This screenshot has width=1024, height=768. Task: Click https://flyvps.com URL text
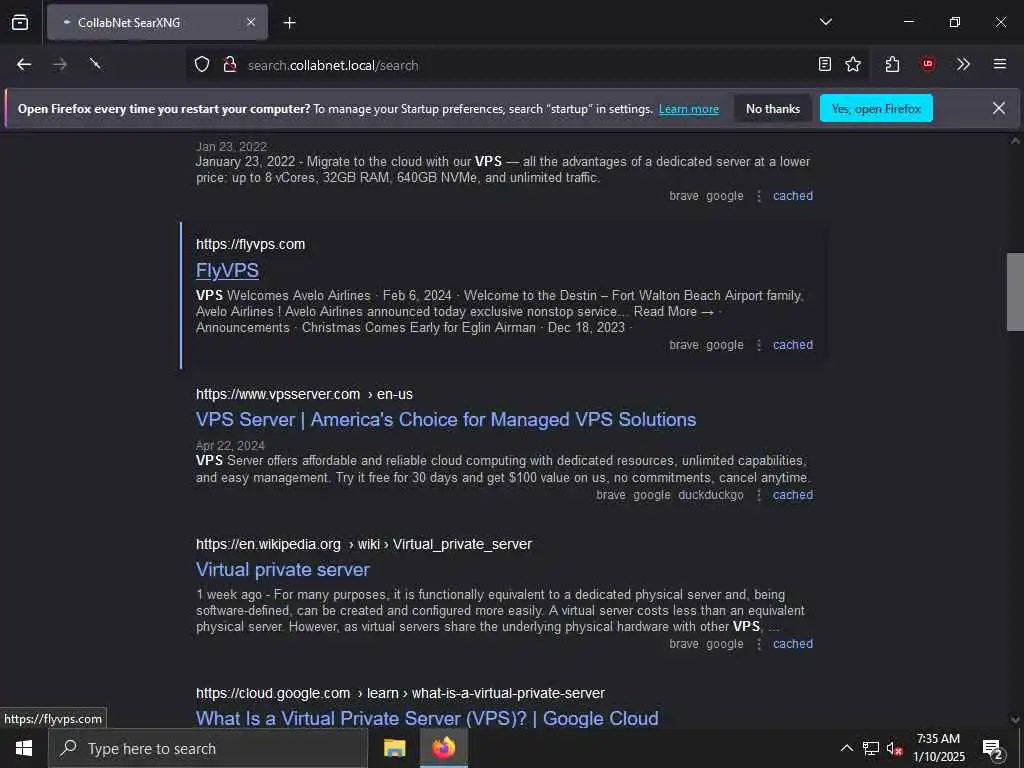[x=250, y=244]
